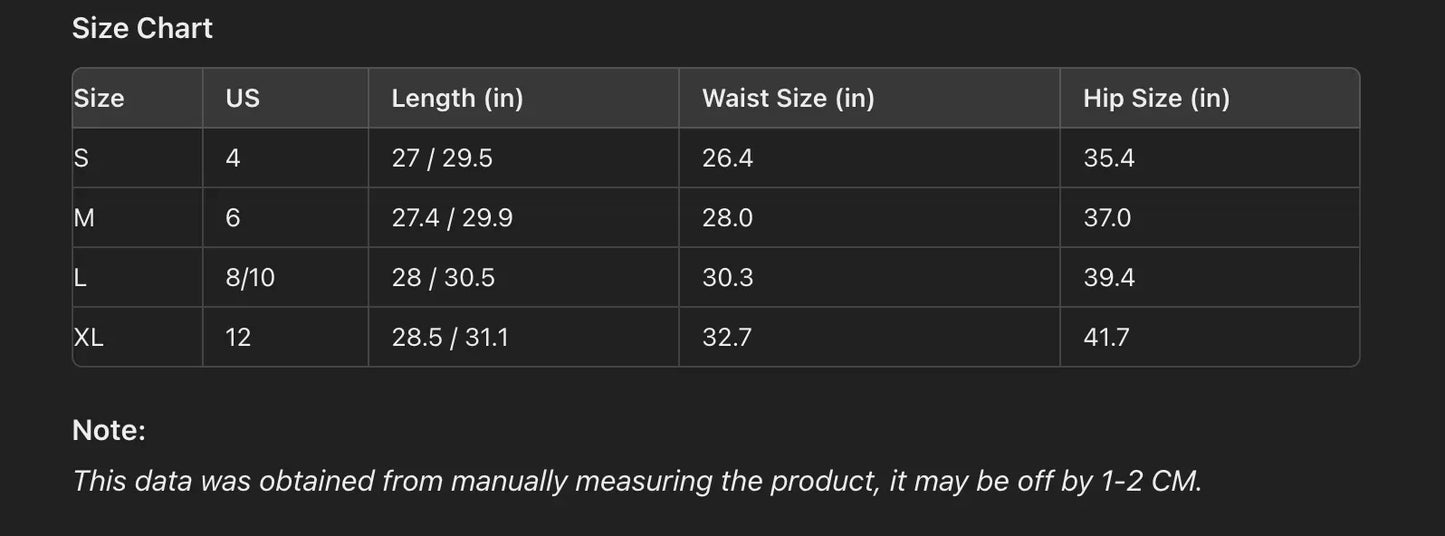
Task: Select hip size 37.0 cell
Action: [1107, 218]
